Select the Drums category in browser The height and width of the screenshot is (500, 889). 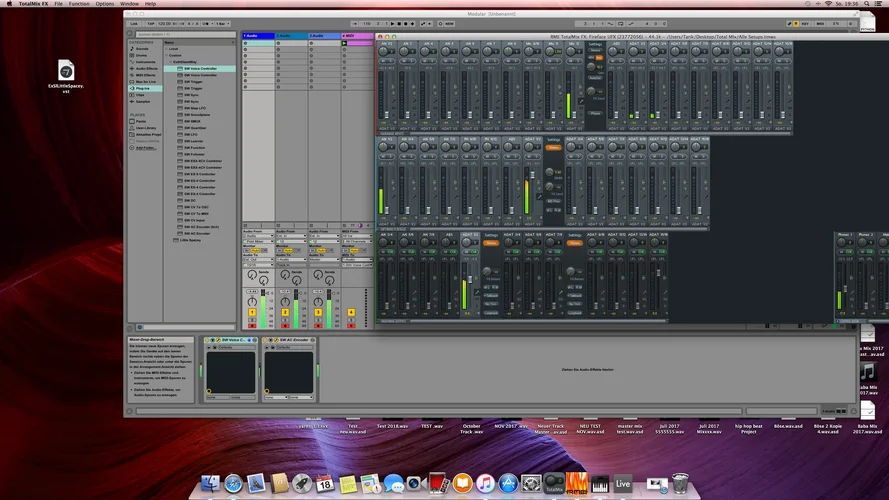tap(142, 55)
